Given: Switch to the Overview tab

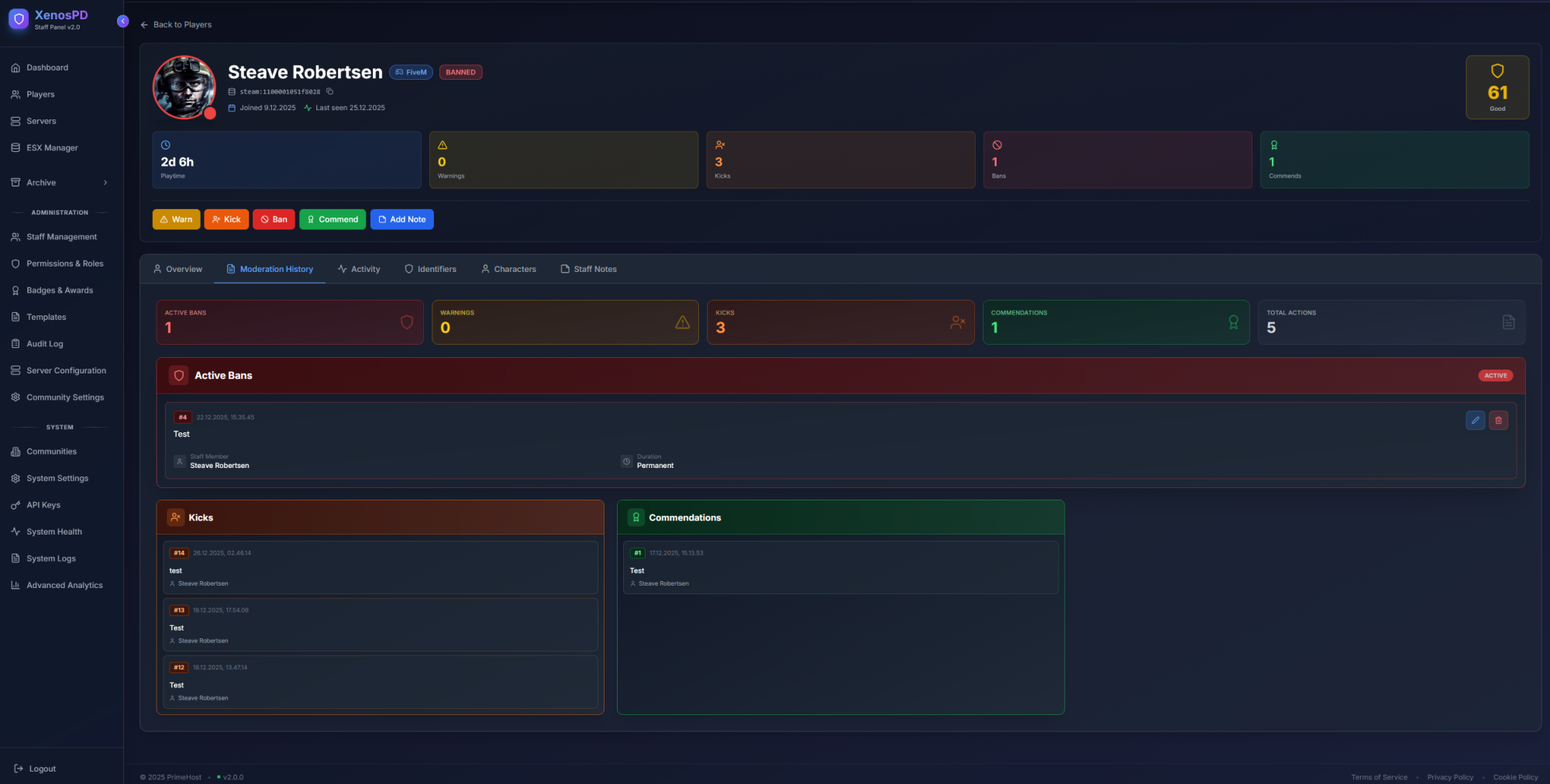Looking at the screenshot, I should click(177, 269).
